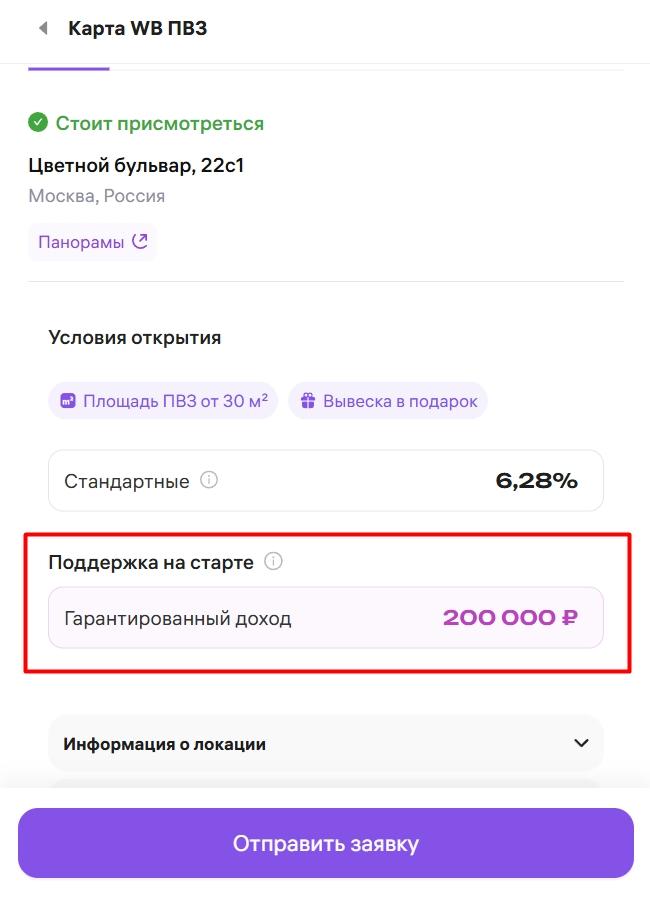Click the gift icon in Вывеска в подарок
Viewport: 650px width, 900px height.
[x=308, y=401]
